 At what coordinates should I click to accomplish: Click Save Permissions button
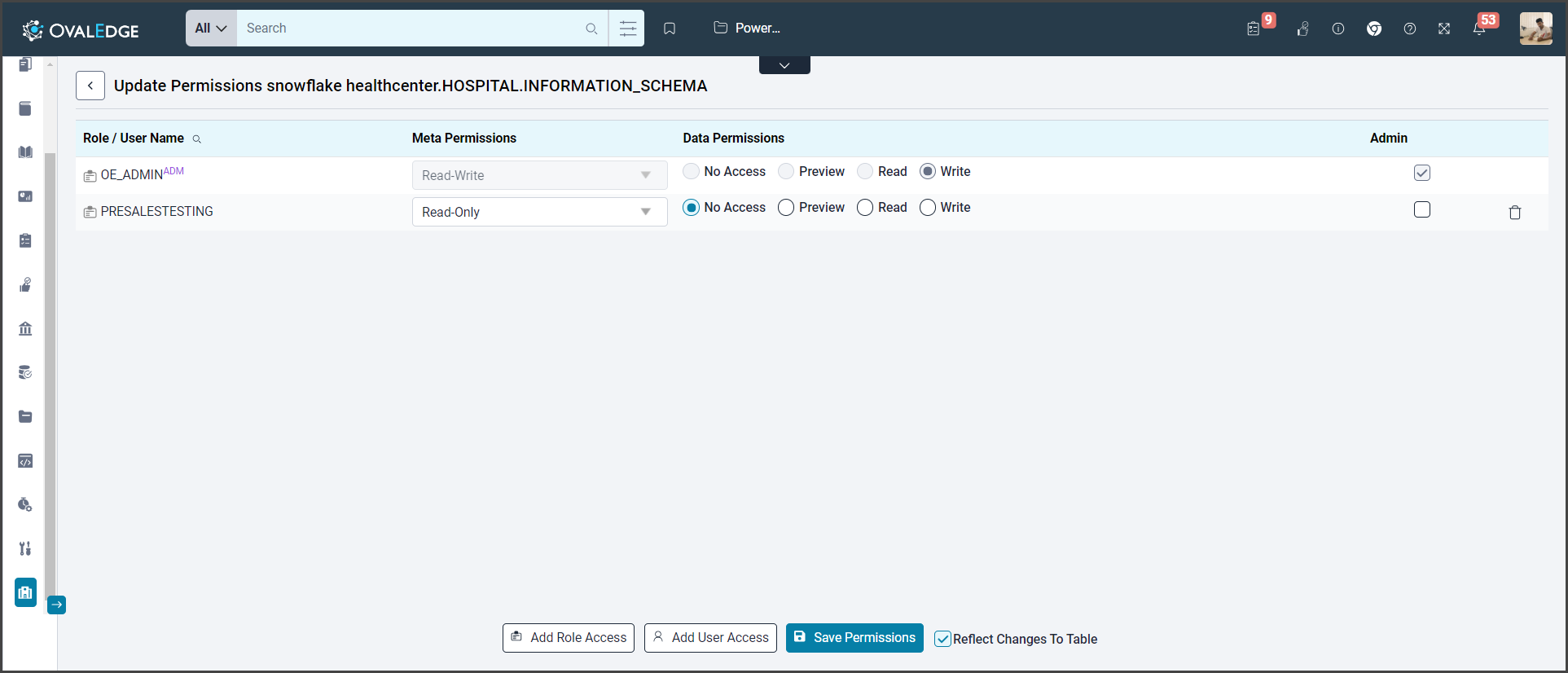pyautogui.click(x=854, y=638)
